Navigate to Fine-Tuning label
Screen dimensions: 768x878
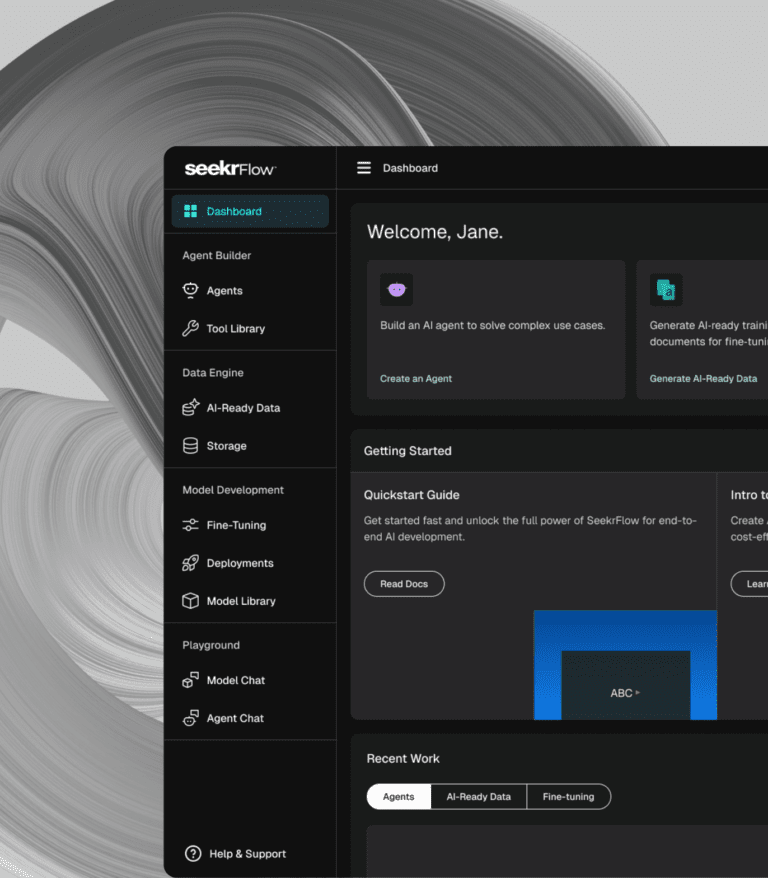click(x=236, y=525)
